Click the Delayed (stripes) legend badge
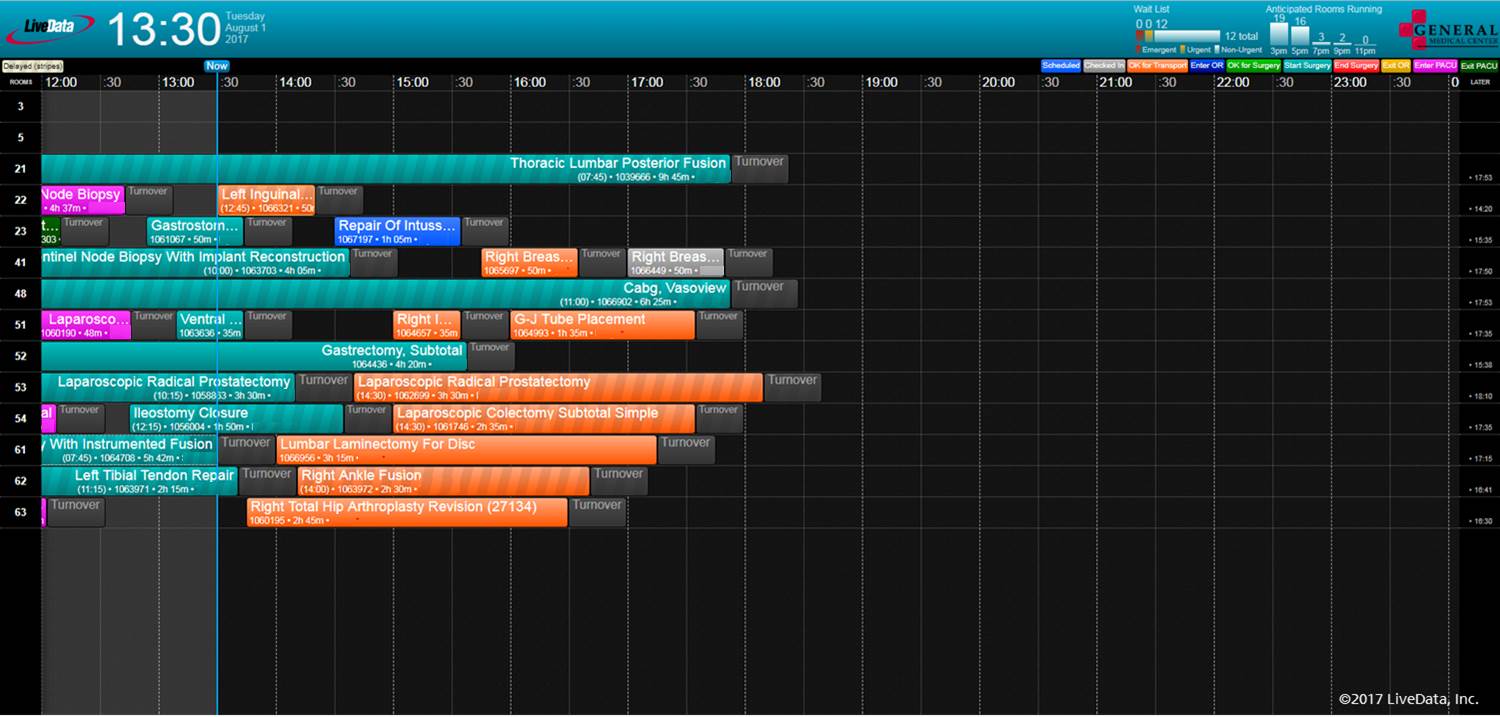The image size is (1500, 717). 35,64
